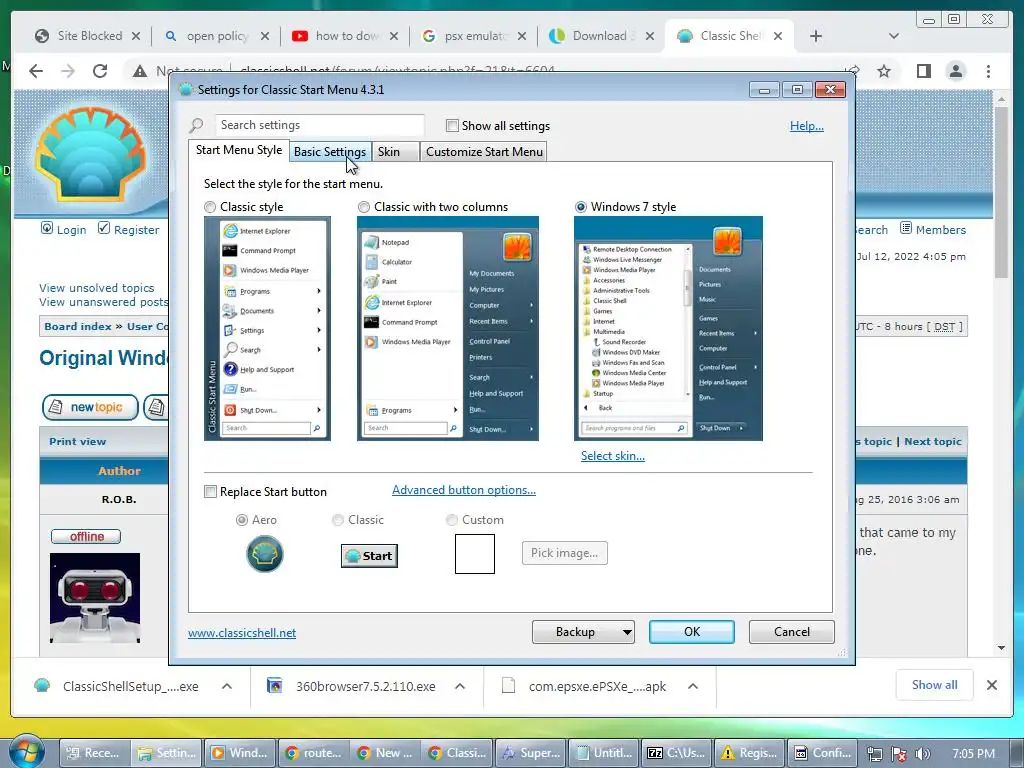Bookmark this page with star icon
1024x768 pixels.
pos(884,71)
